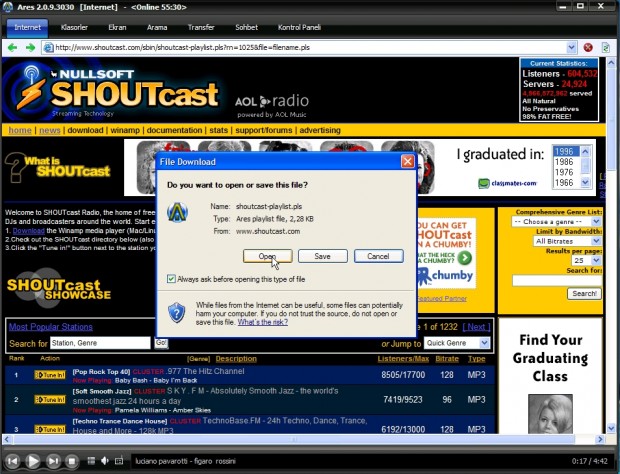Screen dimensions: 620x474
Task: Refresh the page using the reload icon
Action: (605, 48)
